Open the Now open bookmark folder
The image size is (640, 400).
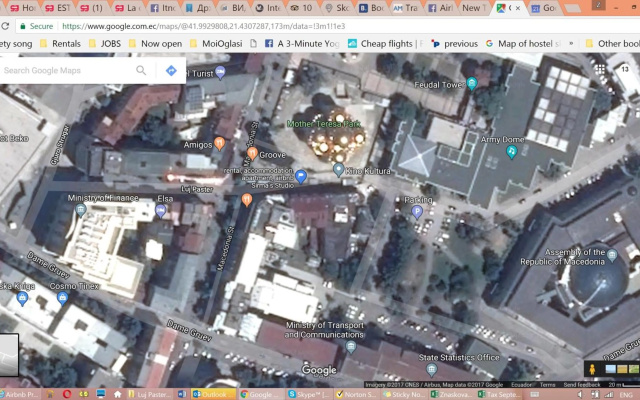click(156, 44)
